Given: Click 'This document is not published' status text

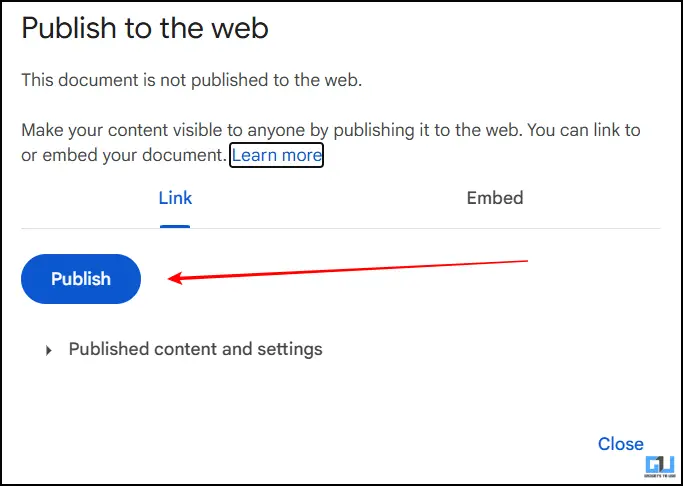Looking at the screenshot, I should [192, 81].
